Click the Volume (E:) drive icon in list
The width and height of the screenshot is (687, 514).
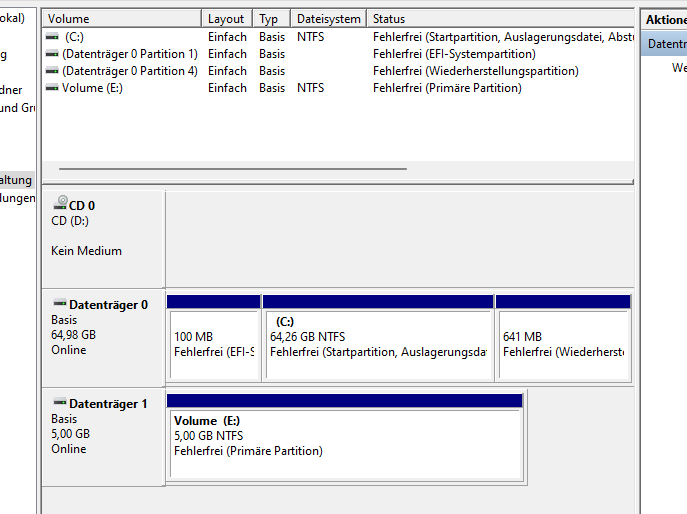coord(52,88)
